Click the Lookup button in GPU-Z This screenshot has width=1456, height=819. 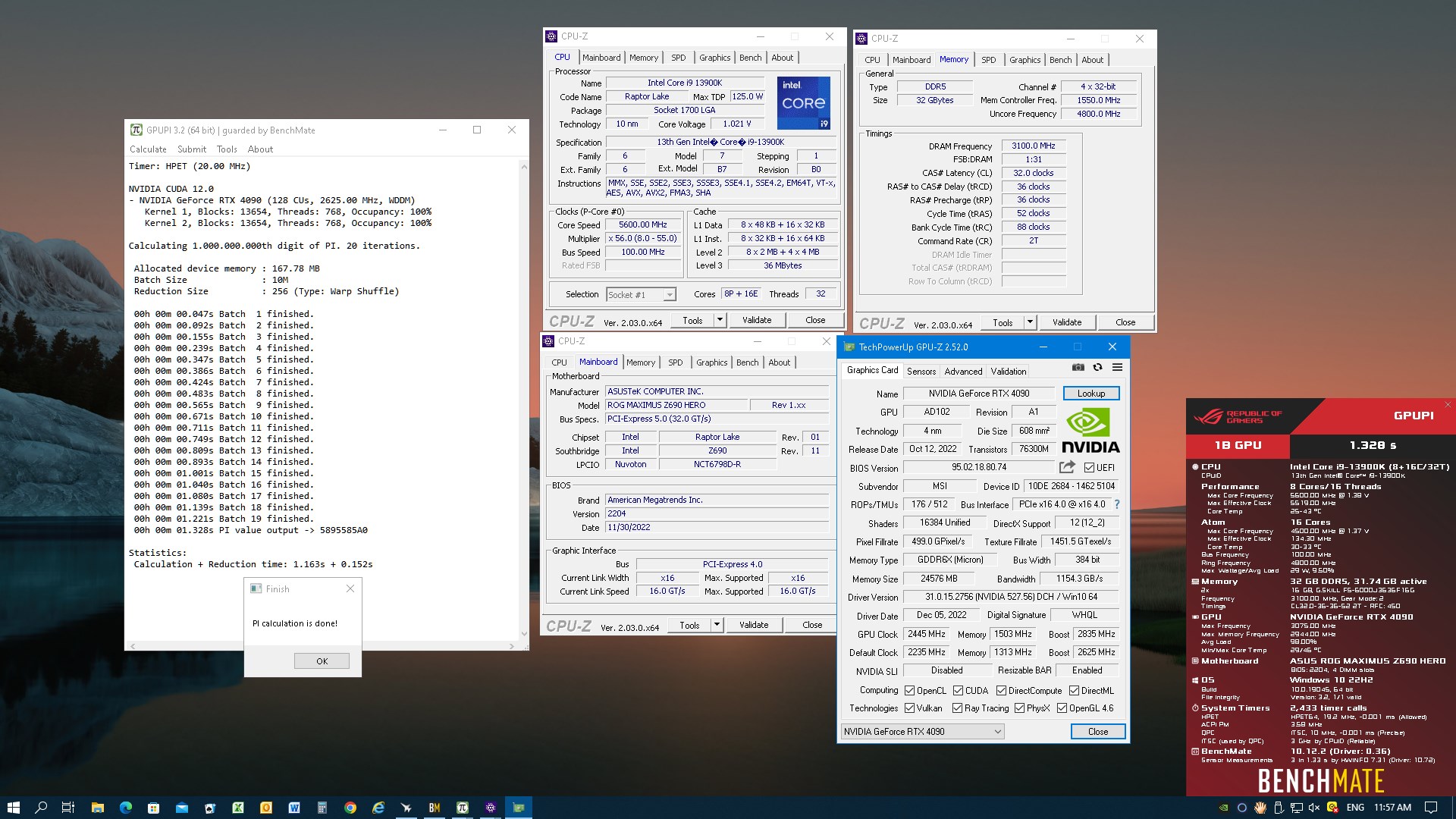(1090, 394)
